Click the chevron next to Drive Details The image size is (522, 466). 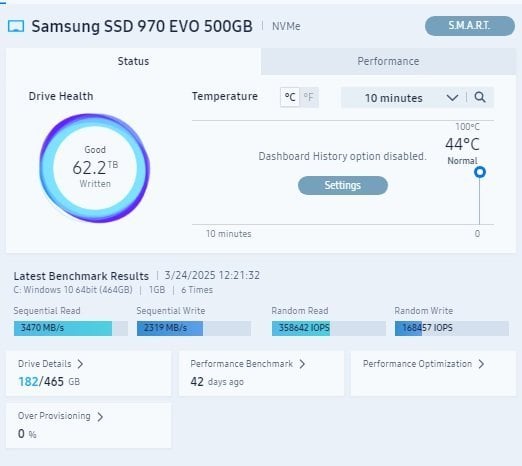coord(80,364)
